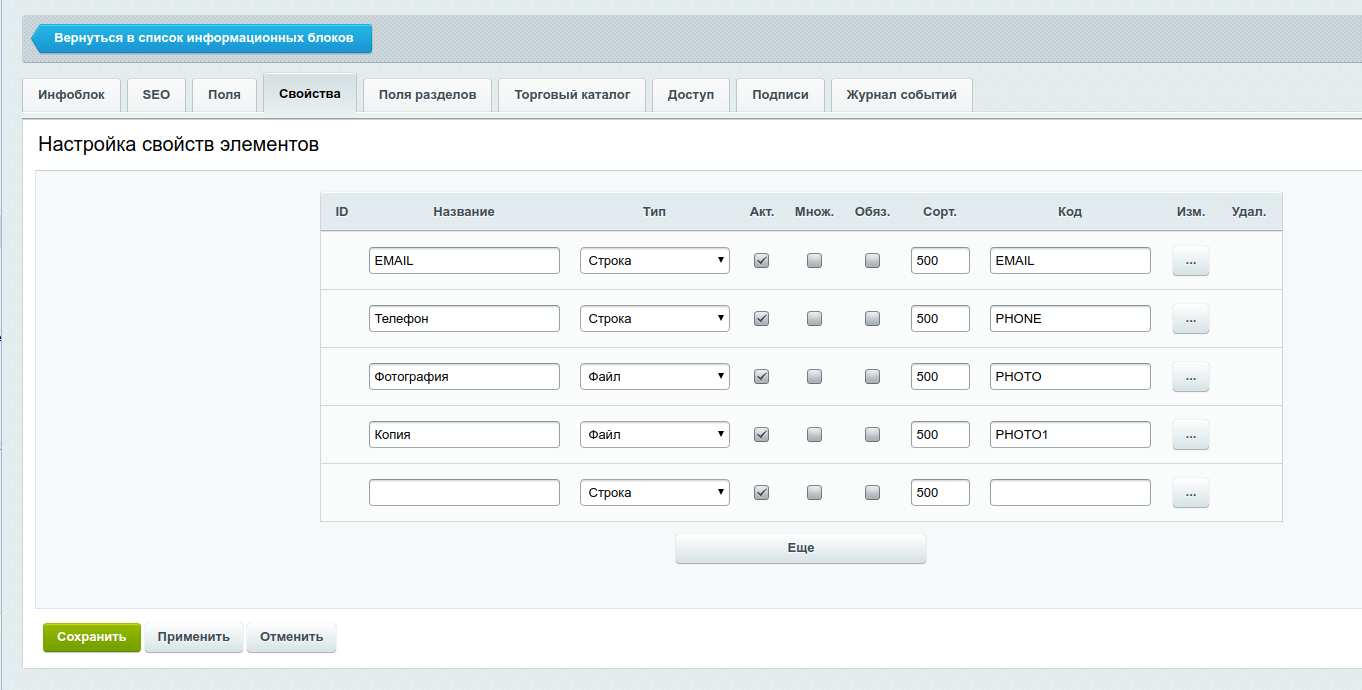Open type dropdown in the empty row
The image size is (1362, 690).
[655, 493]
